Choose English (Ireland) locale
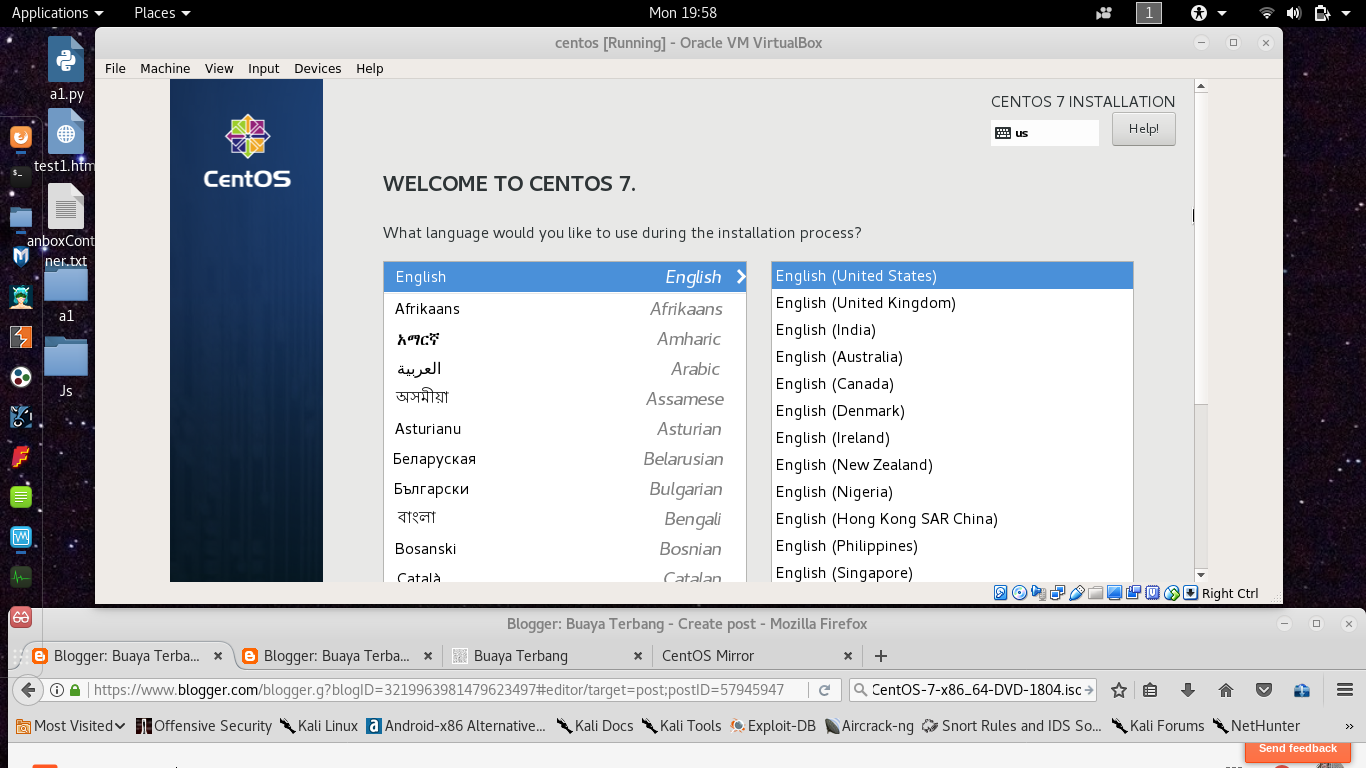The width and height of the screenshot is (1366, 768). [x=952, y=438]
